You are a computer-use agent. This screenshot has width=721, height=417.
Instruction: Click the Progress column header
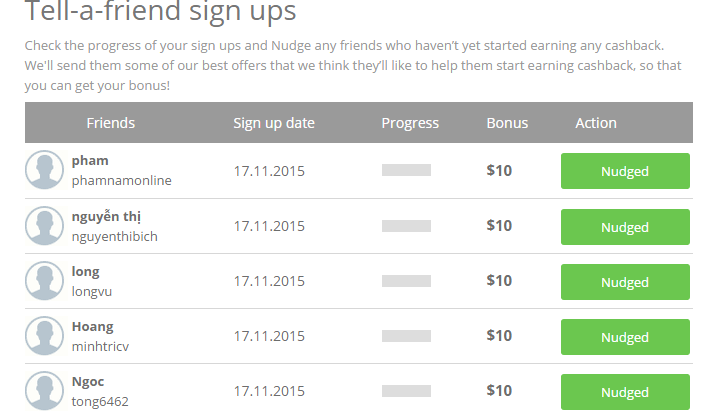[410, 123]
